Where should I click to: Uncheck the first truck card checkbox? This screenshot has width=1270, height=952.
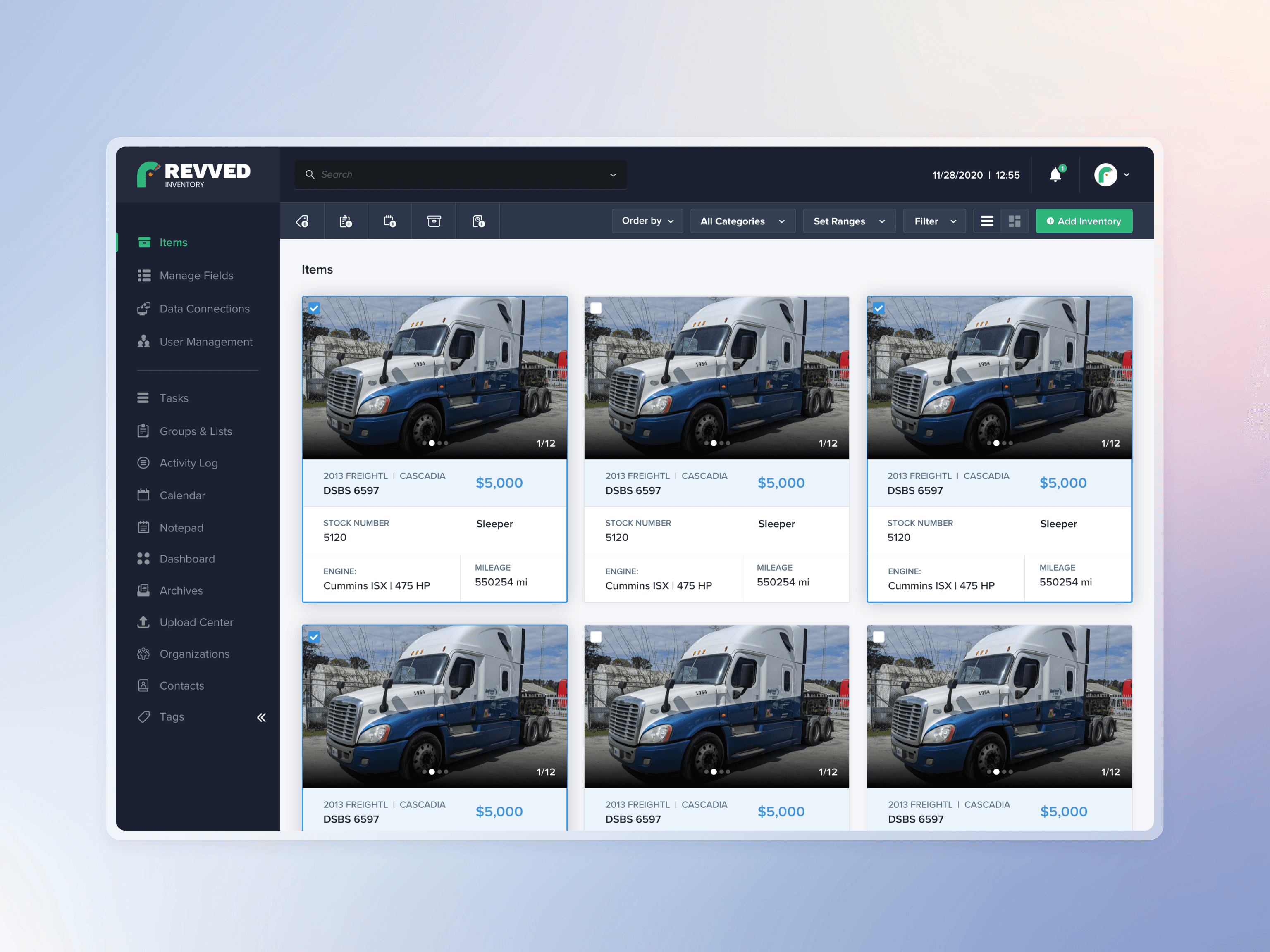coord(314,308)
